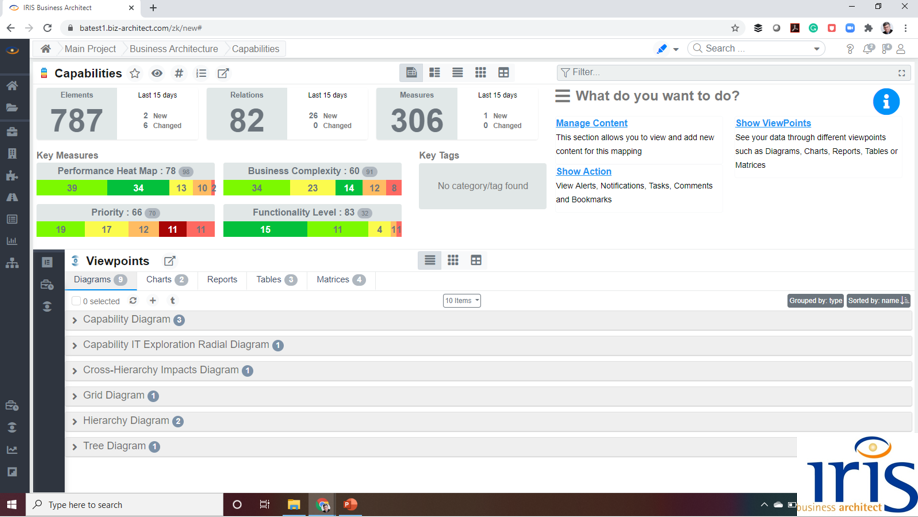Click the 't' icon in Viewpoints toolbar

(172, 300)
